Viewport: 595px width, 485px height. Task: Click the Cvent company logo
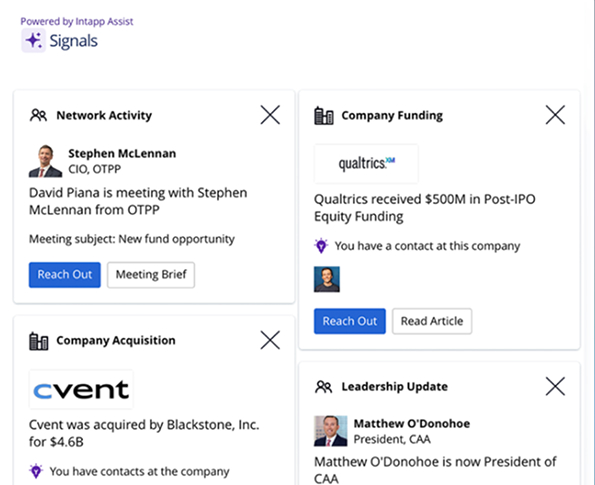tap(81, 389)
